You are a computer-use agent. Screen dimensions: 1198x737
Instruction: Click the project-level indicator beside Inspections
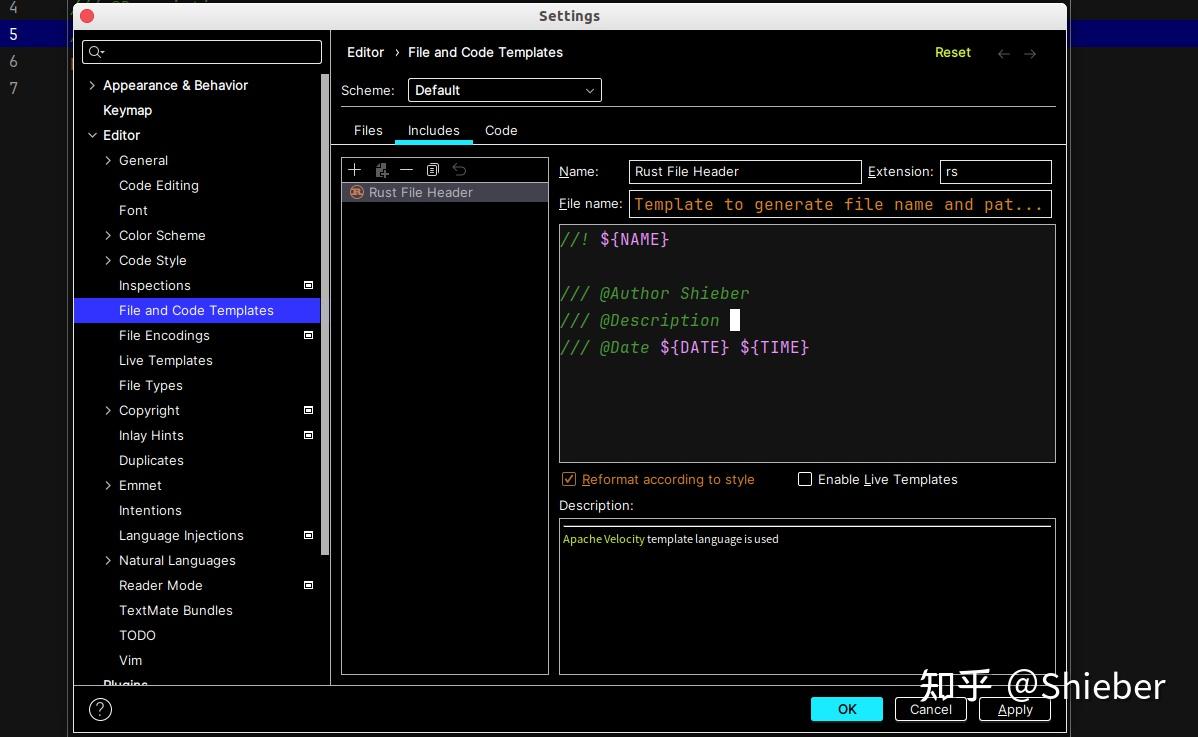(x=308, y=285)
